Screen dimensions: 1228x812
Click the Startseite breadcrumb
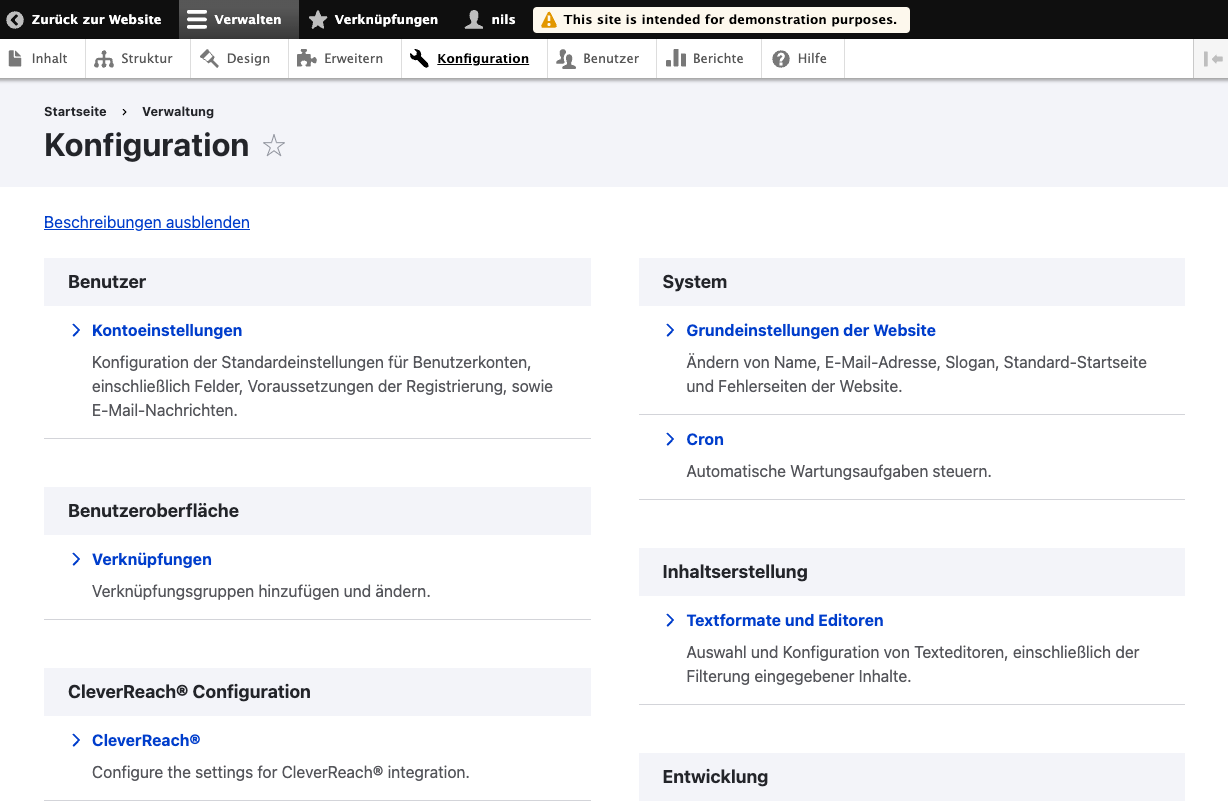75,112
